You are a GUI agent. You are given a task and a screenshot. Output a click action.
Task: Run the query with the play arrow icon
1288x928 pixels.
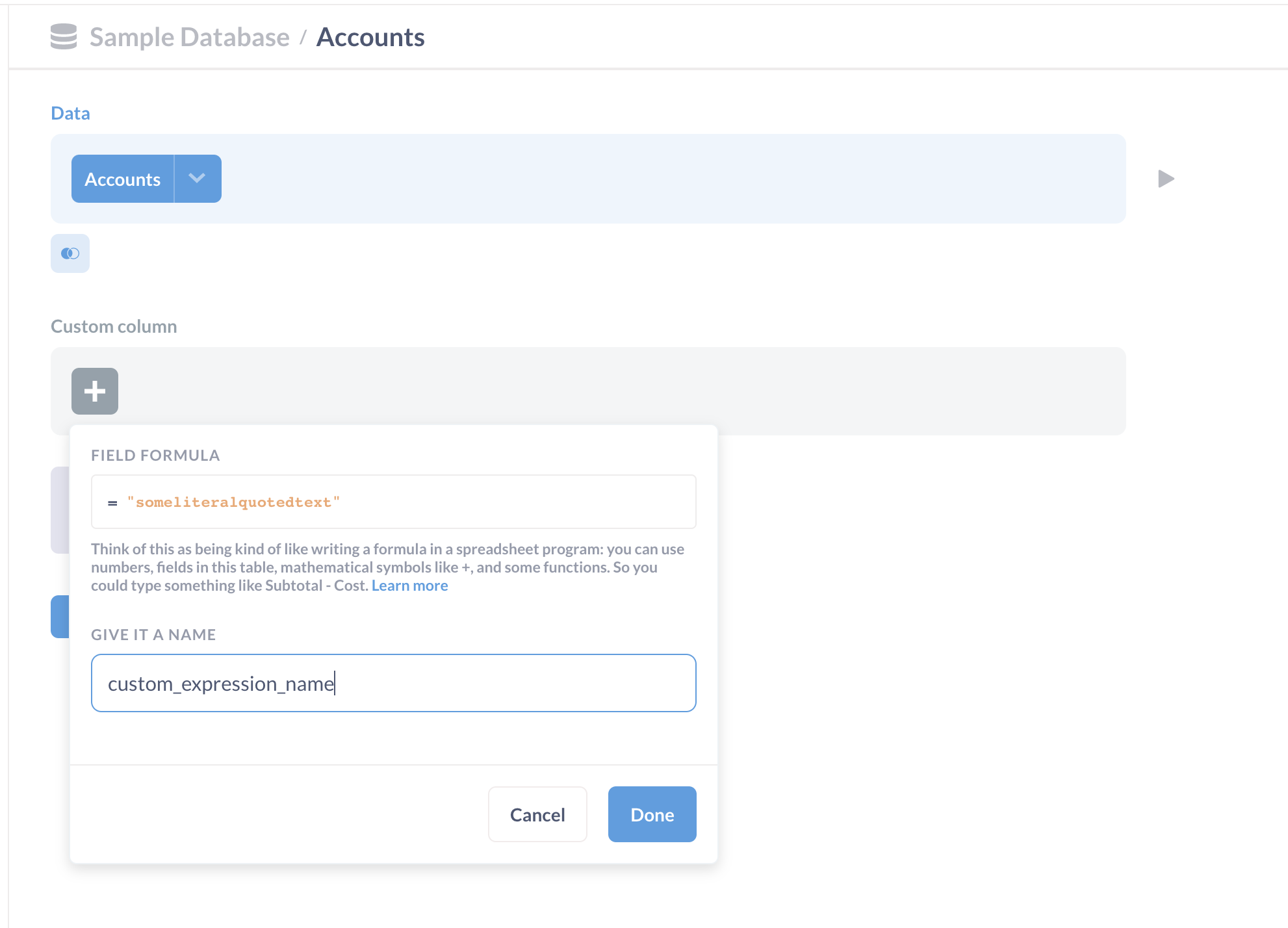click(1166, 179)
